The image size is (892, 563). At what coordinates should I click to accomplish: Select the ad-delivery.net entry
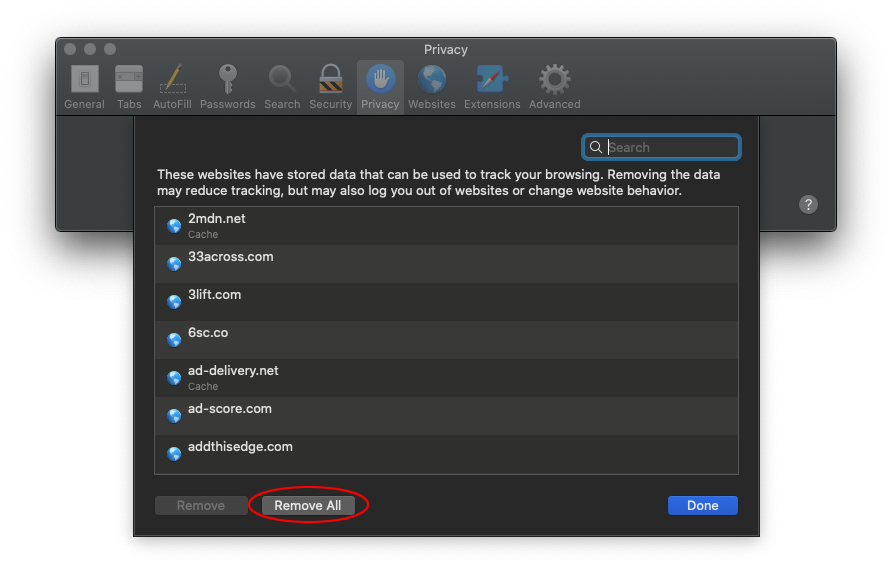coord(447,378)
